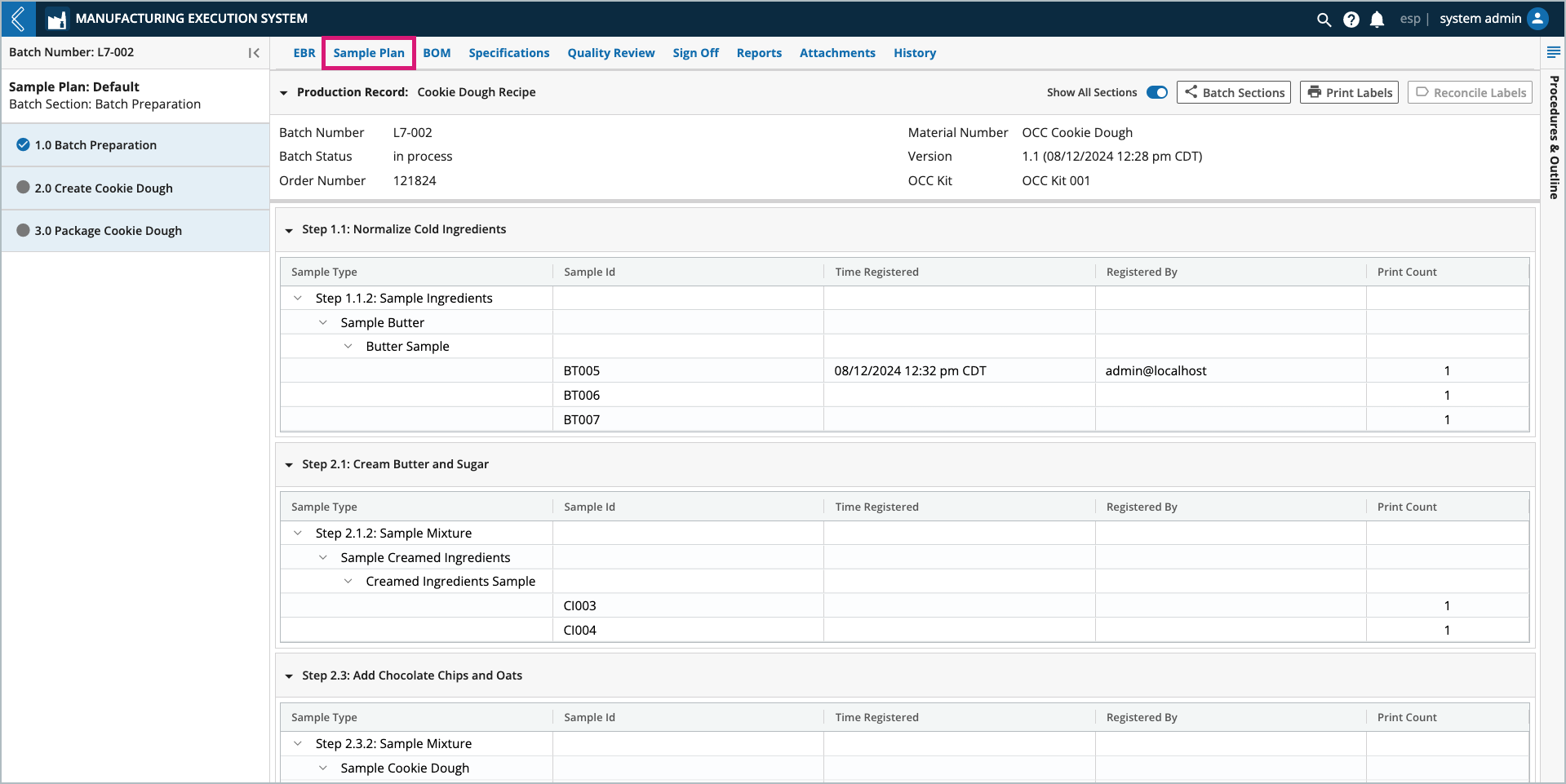Toggle the Show All Sections switch
The height and width of the screenshot is (784, 1566).
coord(1156,92)
